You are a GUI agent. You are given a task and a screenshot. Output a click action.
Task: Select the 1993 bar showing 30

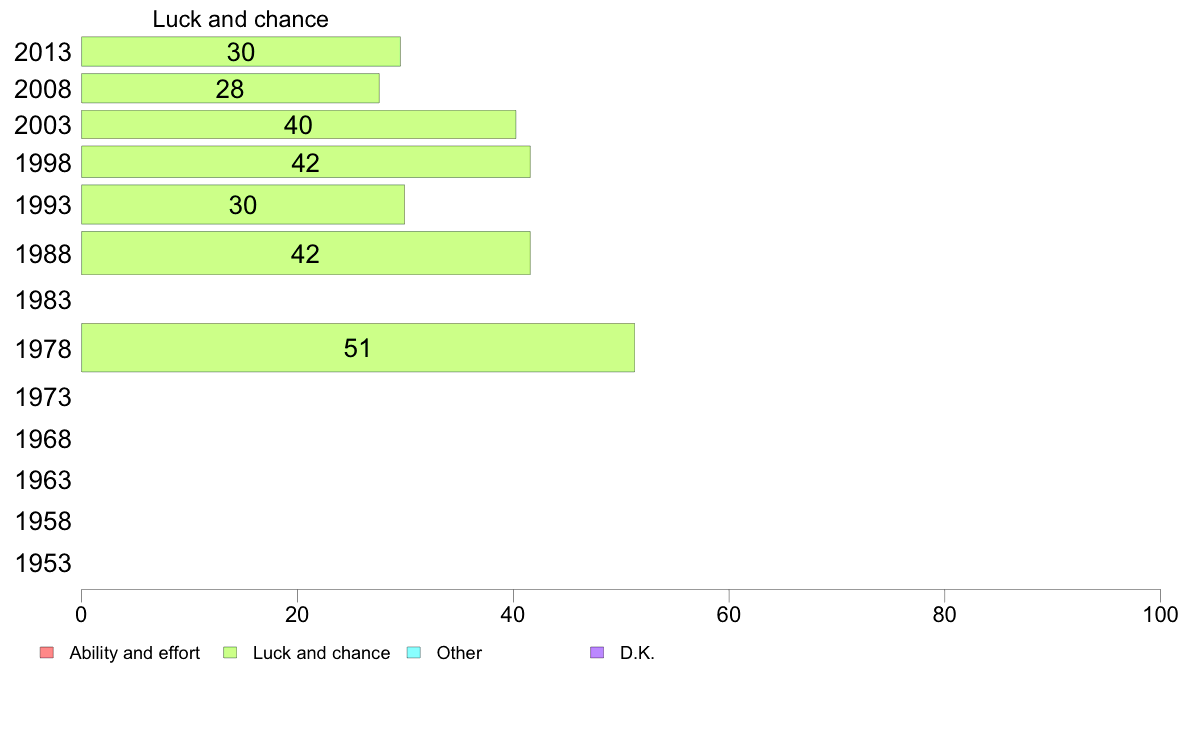tap(242, 205)
